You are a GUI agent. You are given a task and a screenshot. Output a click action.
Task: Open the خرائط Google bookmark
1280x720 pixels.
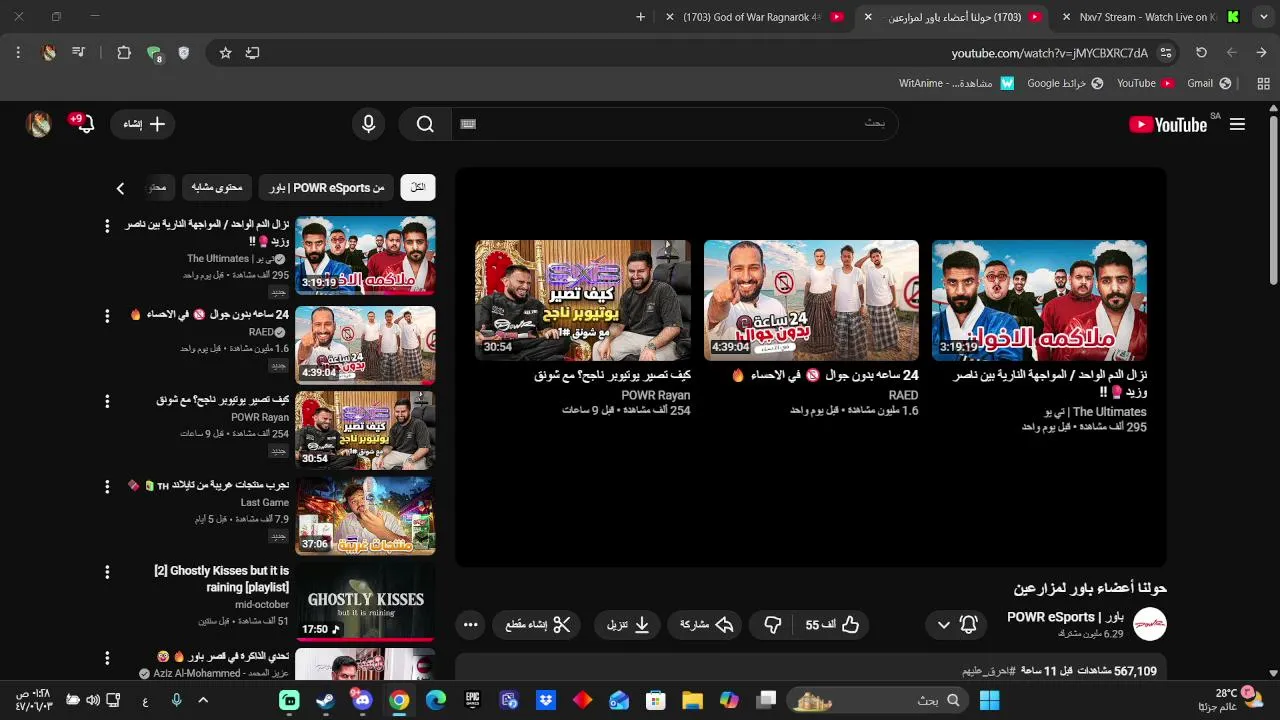click(x=1065, y=83)
